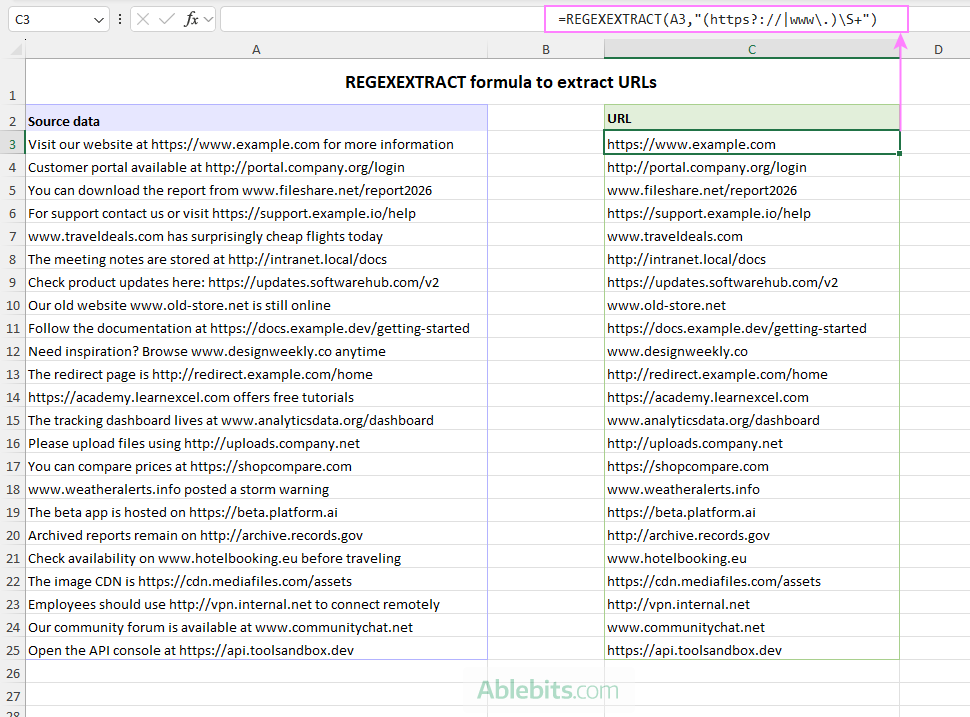This screenshot has height=717, width=970.
Task: Select URL result 'www.traveldeals.com'
Action: pyautogui.click(x=752, y=236)
